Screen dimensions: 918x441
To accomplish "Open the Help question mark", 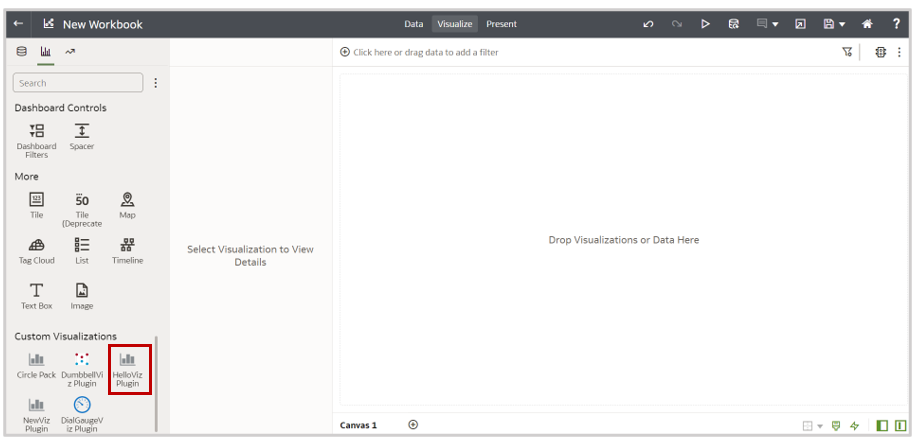I will click(x=896, y=24).
